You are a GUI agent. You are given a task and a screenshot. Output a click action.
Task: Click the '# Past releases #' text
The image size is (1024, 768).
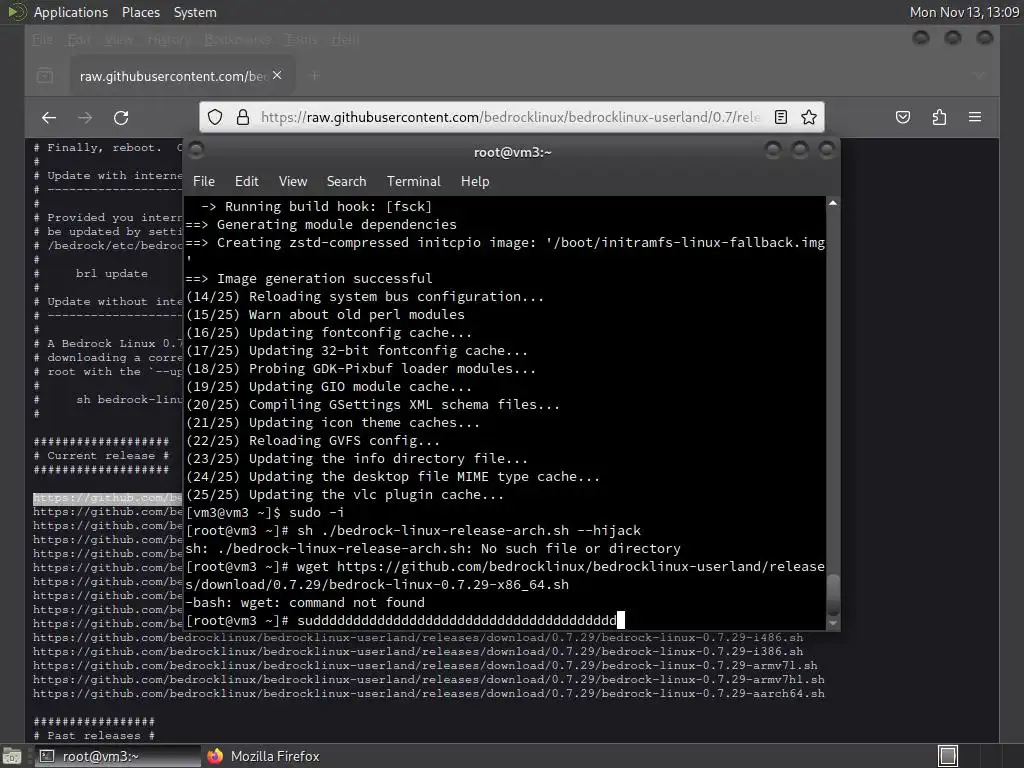94,735
